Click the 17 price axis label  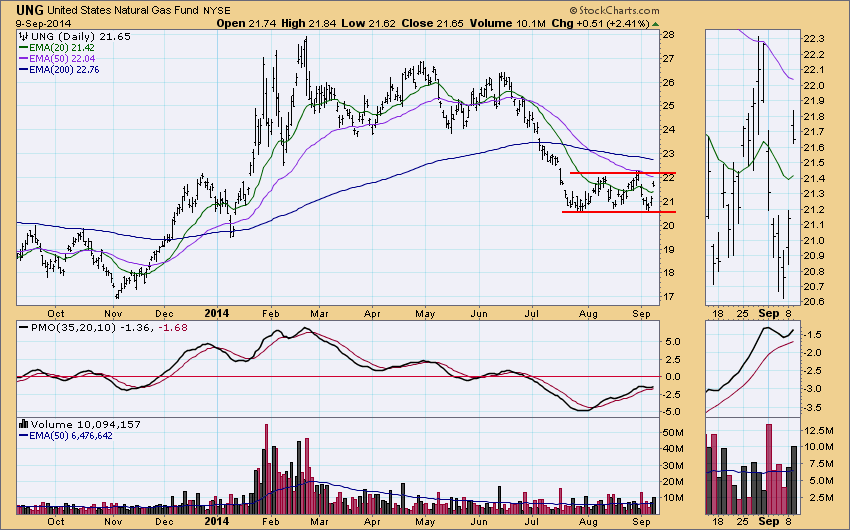pyautogui.click(x=668, y=296)
